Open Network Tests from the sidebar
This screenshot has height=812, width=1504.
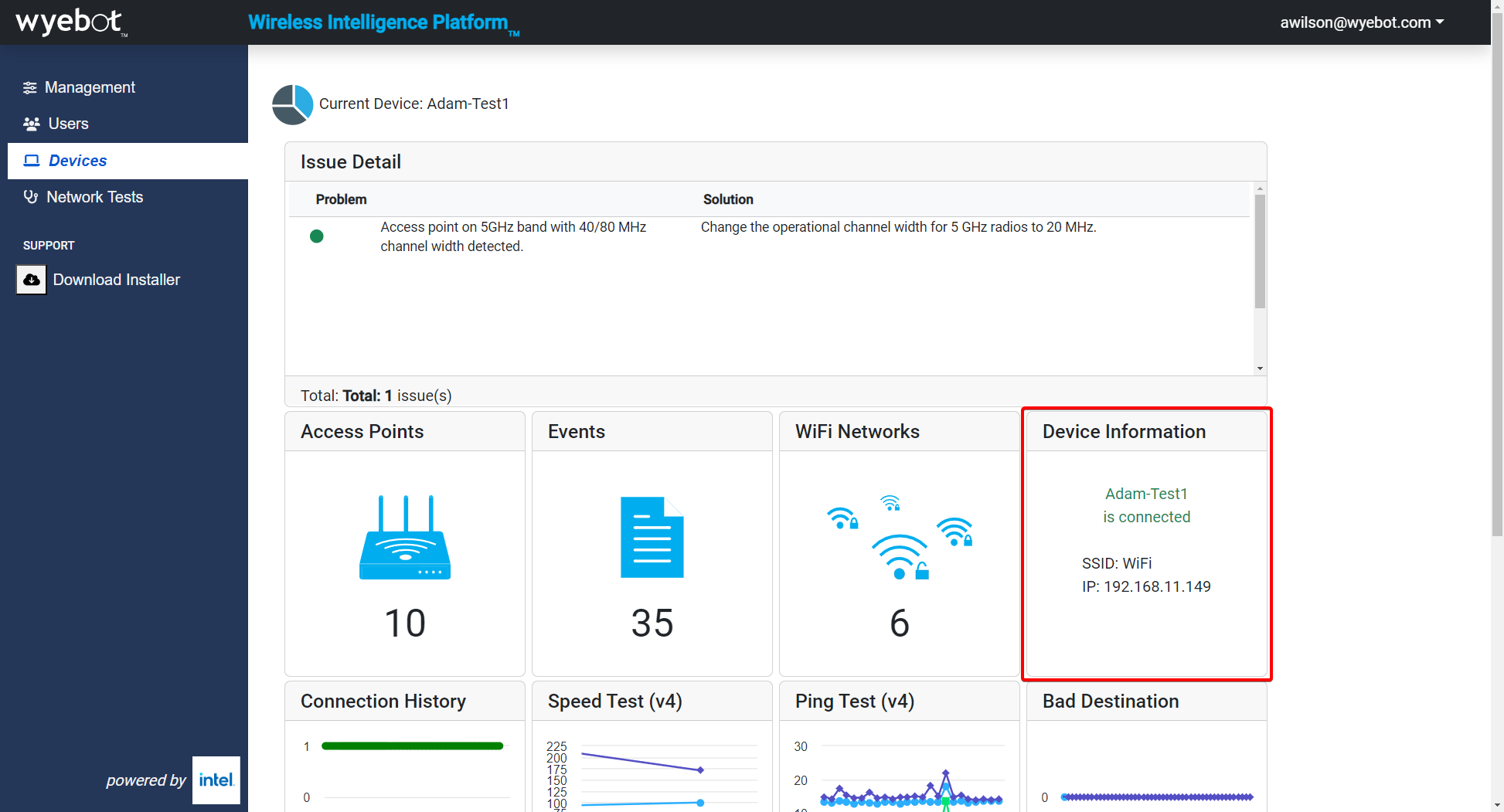[x=94, y=197]
